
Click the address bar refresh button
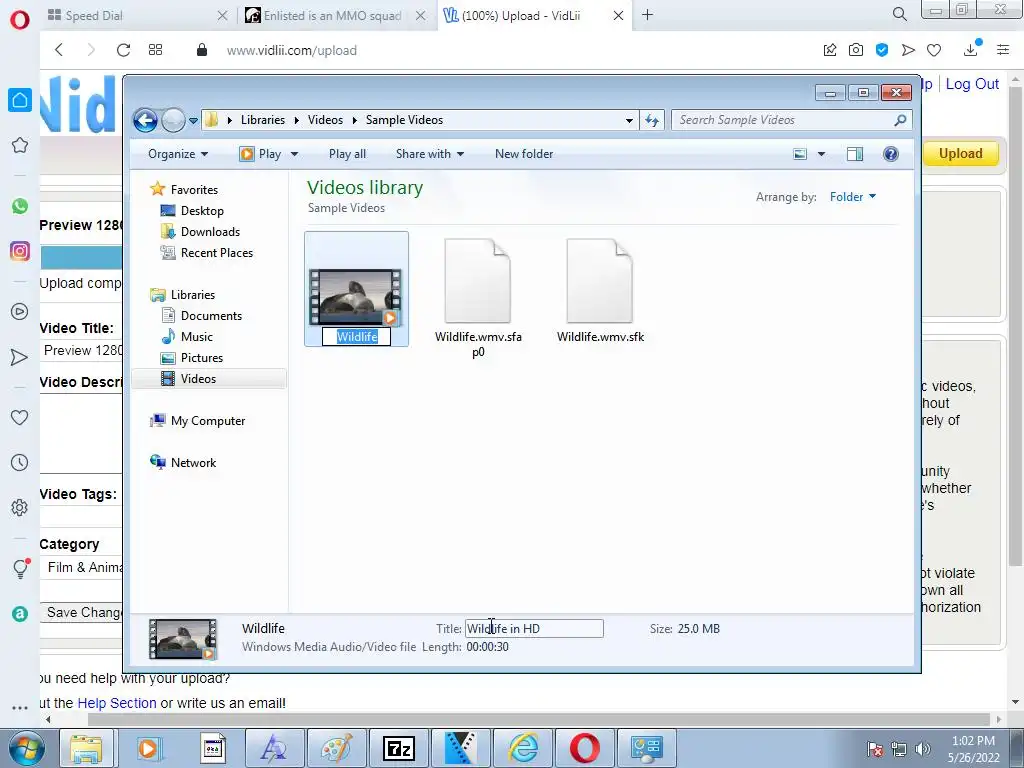point(652,120)
